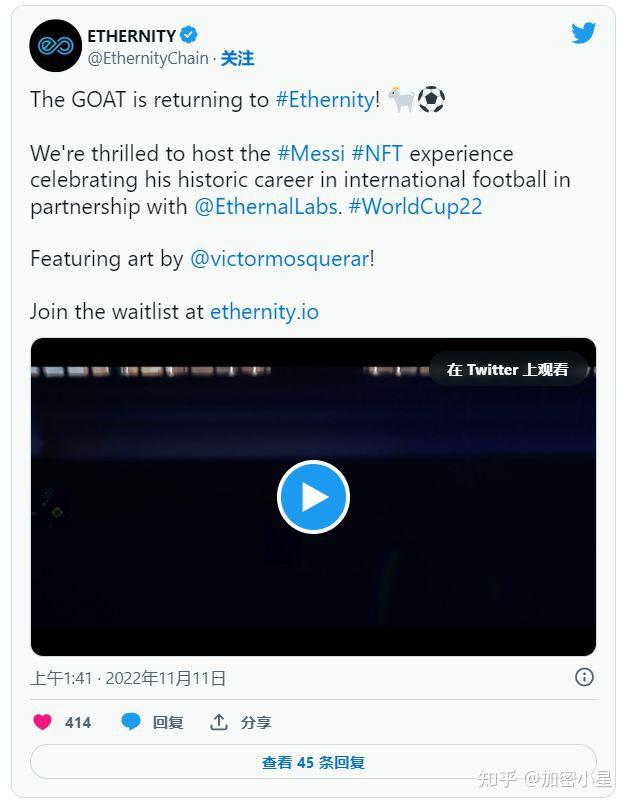Open the tweet info icon
The height and width of the screenshot is (805, 629).
pos(584,677)
